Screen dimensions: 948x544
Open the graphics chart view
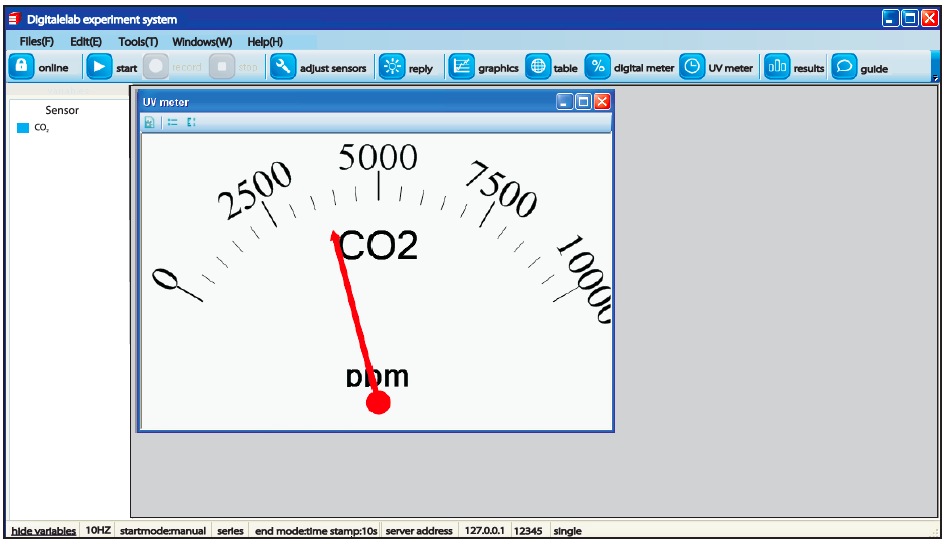point(461,67)
